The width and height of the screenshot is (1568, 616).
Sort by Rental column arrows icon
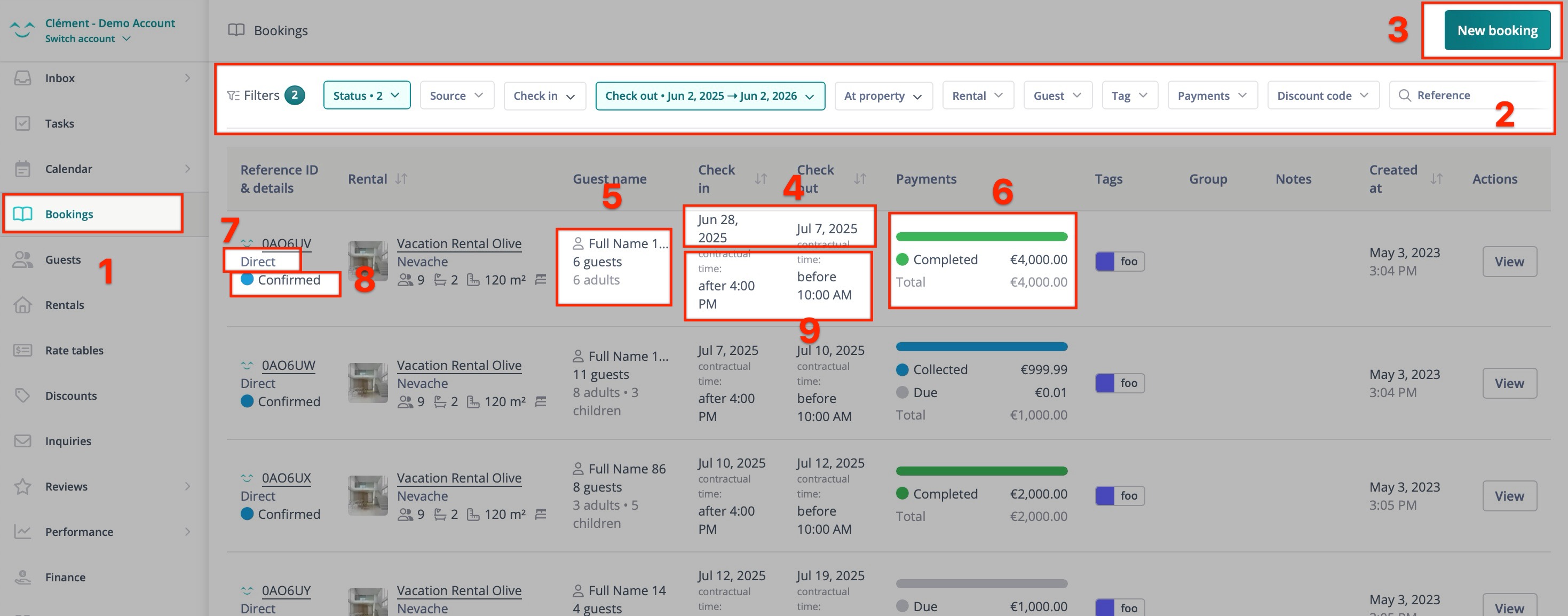coord(401,179)
